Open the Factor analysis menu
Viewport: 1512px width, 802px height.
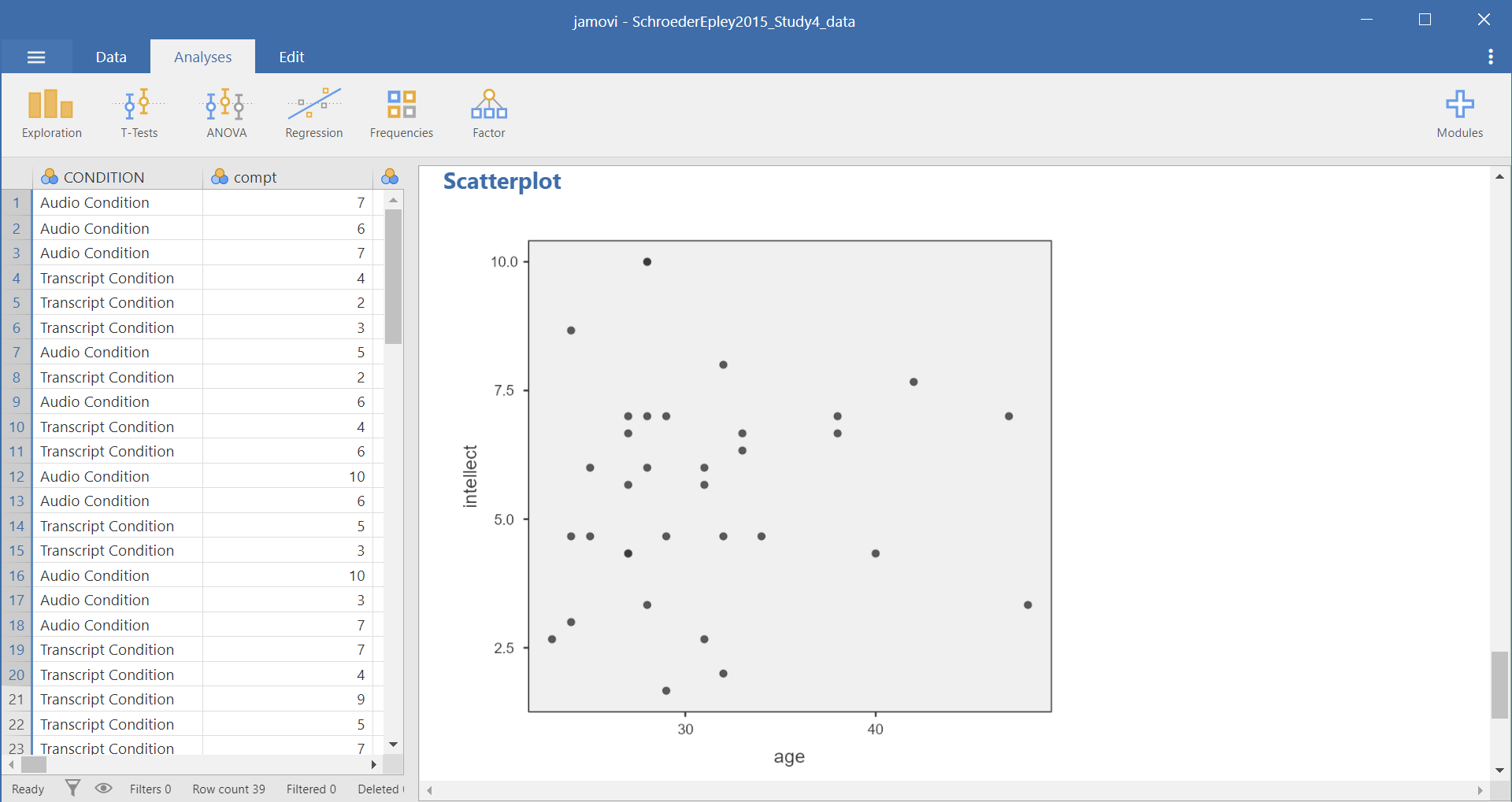488,114
